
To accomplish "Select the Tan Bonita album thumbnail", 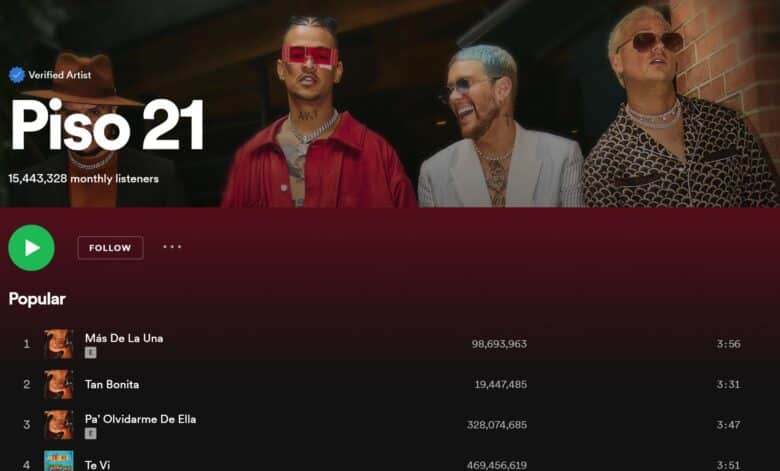I will tap(59, 384).
